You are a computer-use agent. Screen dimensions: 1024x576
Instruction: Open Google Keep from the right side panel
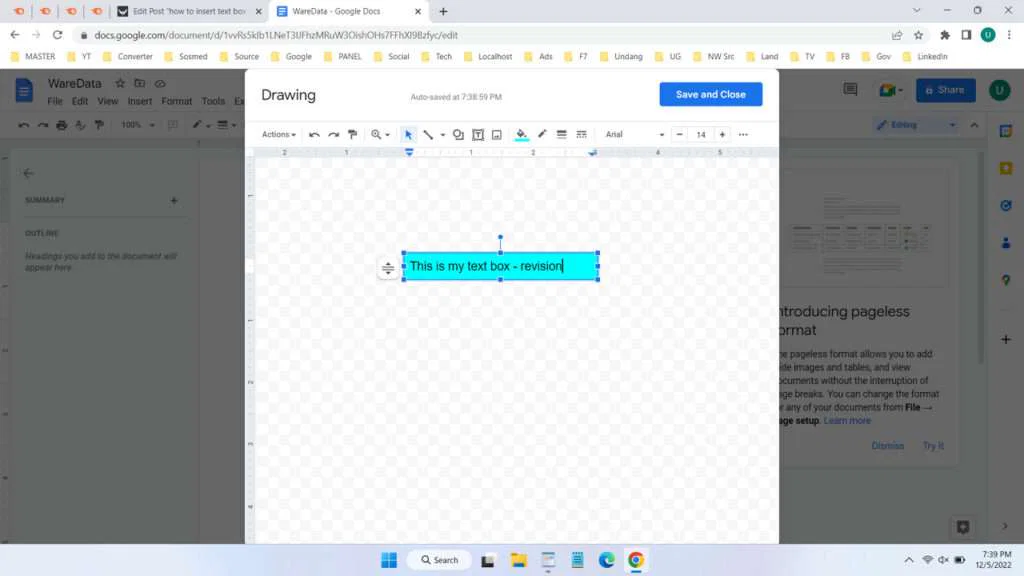pyautogui.click(x=1006, y=167)
